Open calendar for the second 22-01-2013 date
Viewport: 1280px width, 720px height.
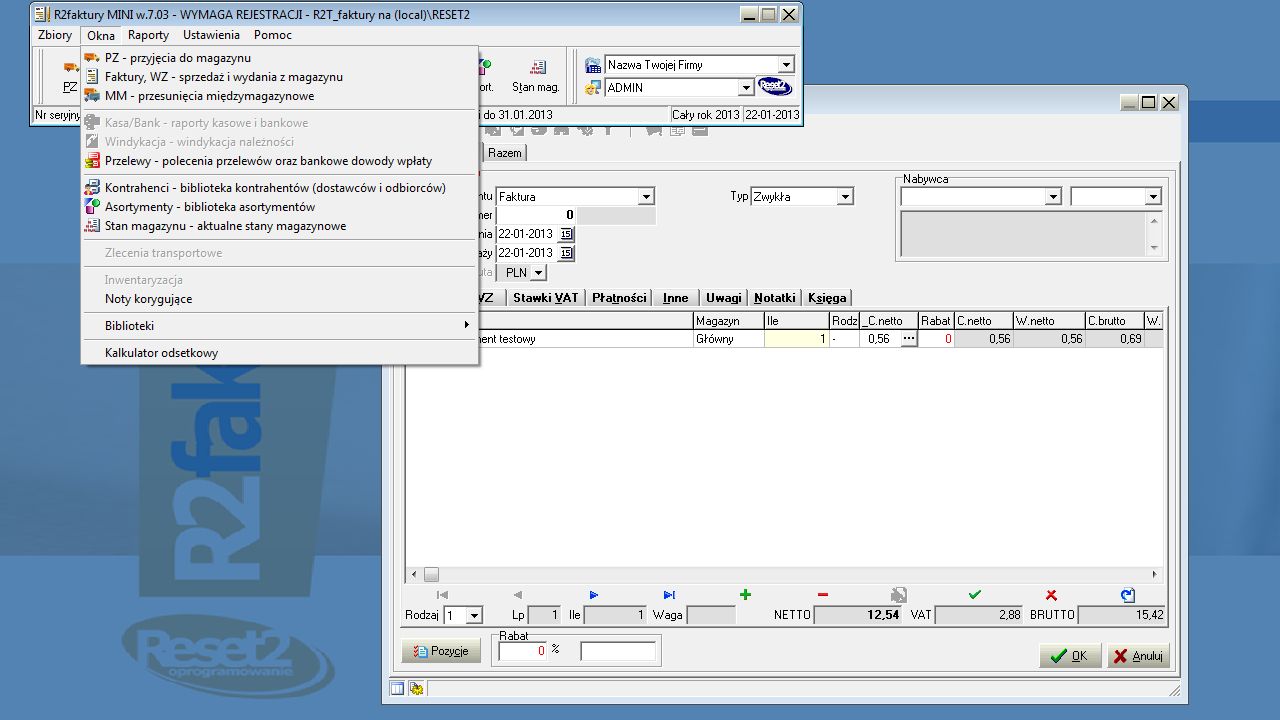click(x=566, y=253)
